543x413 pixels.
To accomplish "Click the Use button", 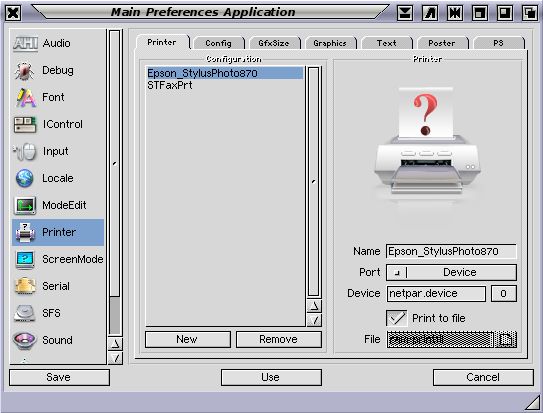I will tap(271, 377).
